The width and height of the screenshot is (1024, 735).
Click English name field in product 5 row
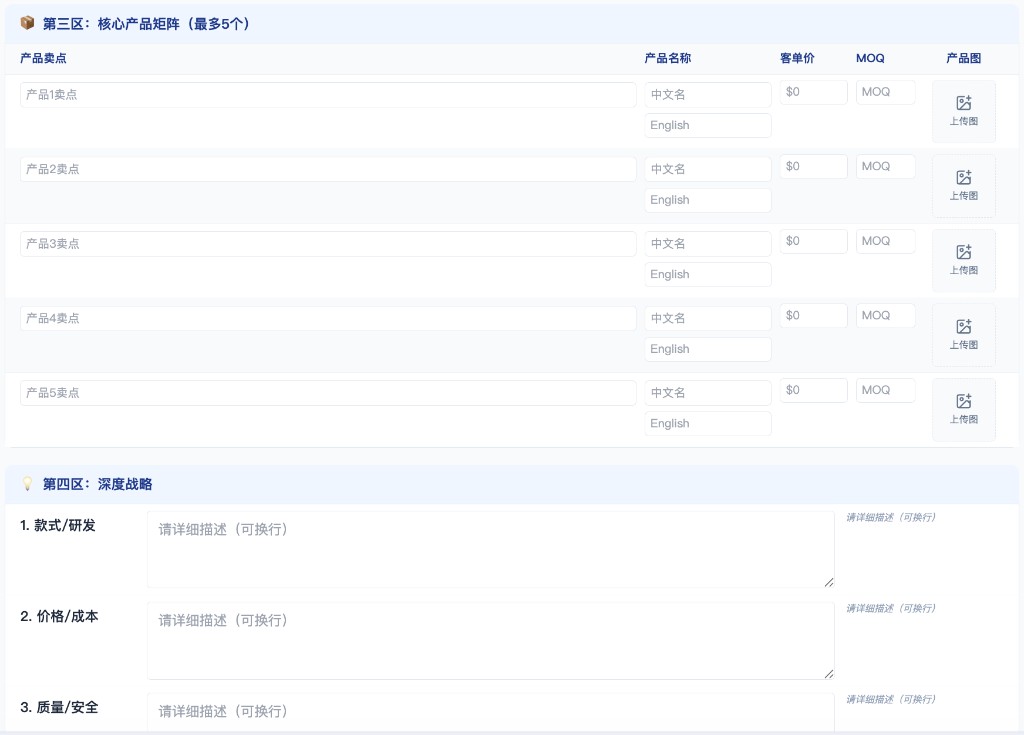coord(708,423)
